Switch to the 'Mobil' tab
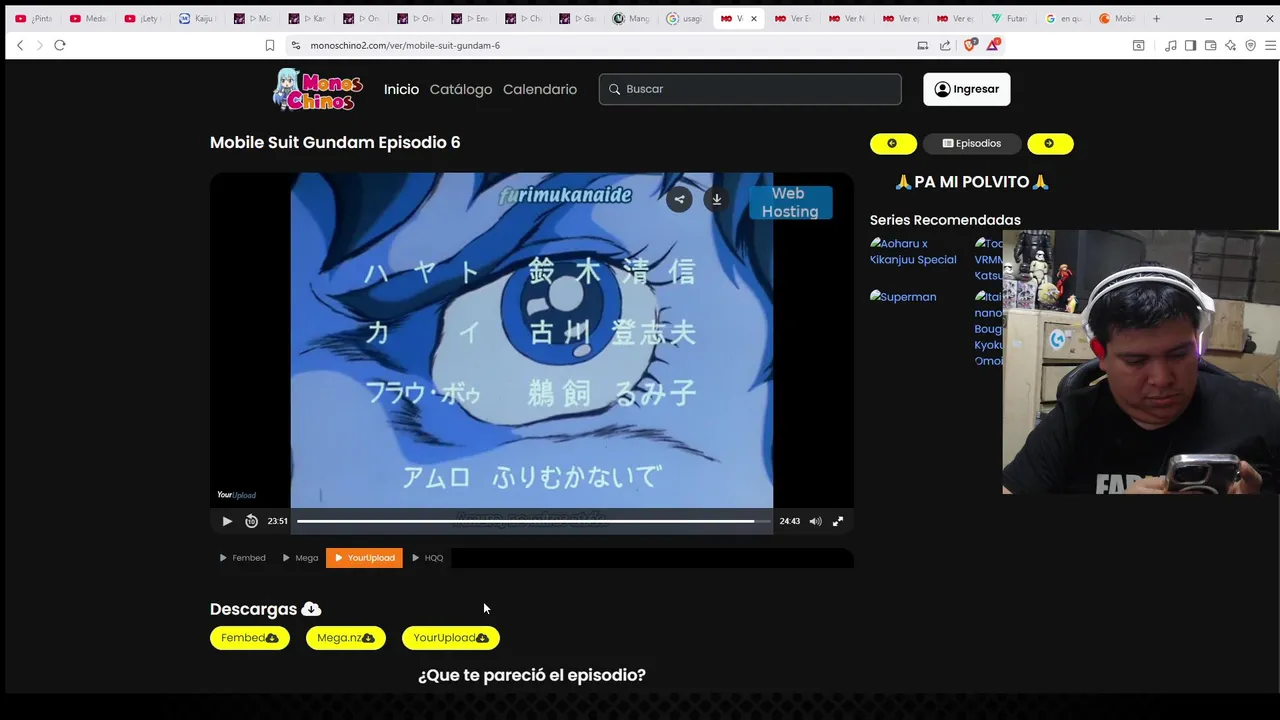 (x=1117, y=18)
